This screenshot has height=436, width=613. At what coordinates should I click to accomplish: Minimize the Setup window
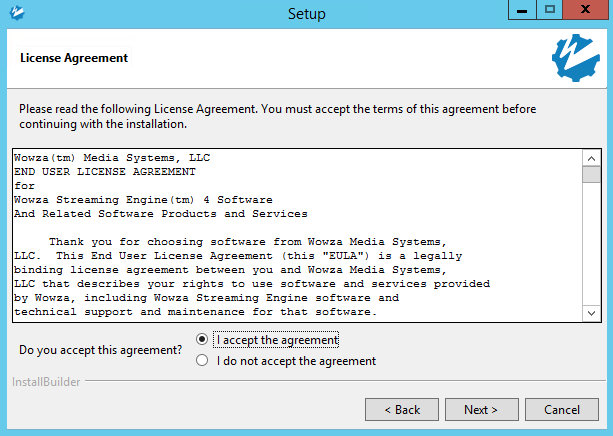(x=523, y=10)
